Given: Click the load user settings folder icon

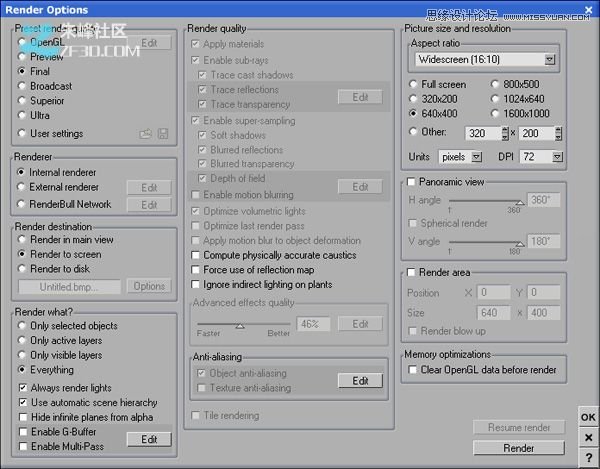Looking at the screenshot, I should 145,134.
